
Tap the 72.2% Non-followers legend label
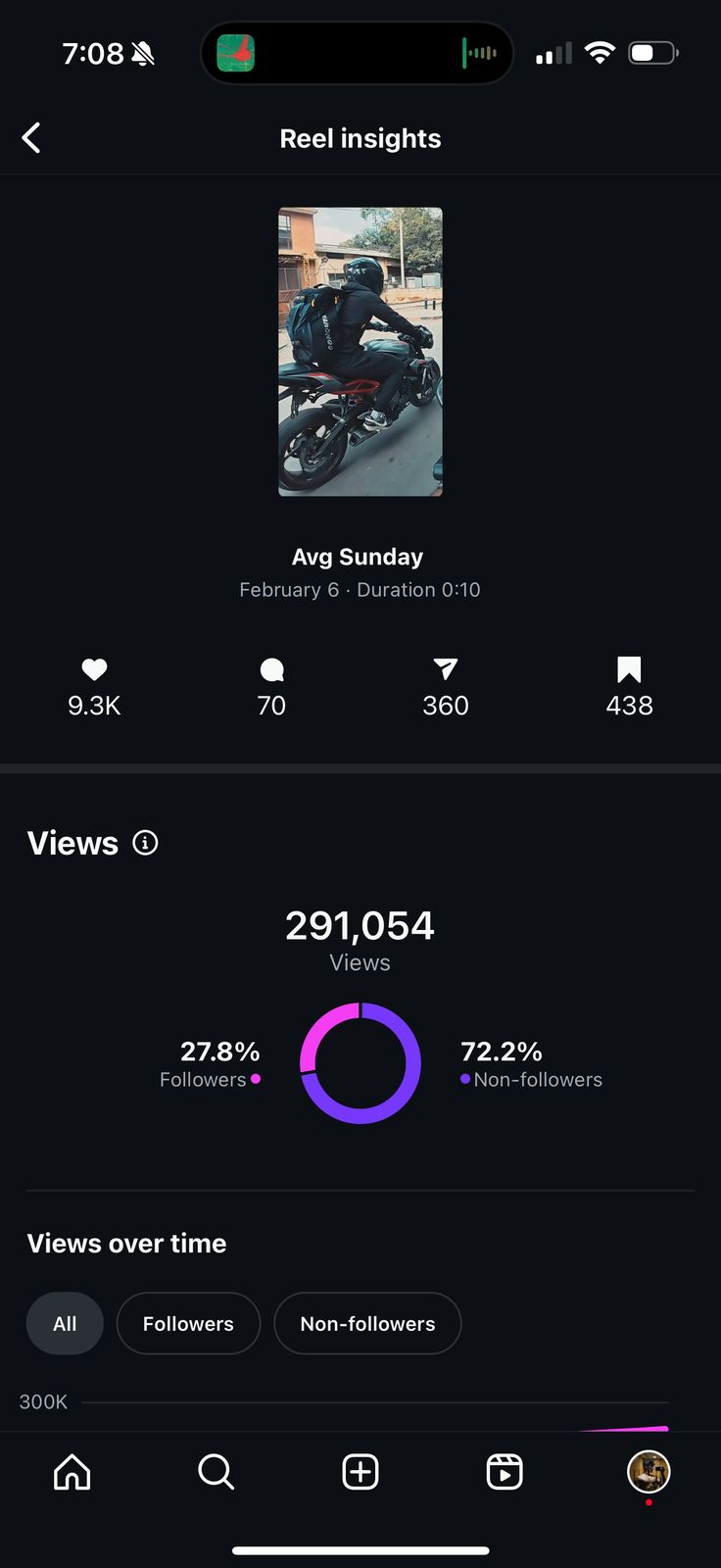[531, 1064]
